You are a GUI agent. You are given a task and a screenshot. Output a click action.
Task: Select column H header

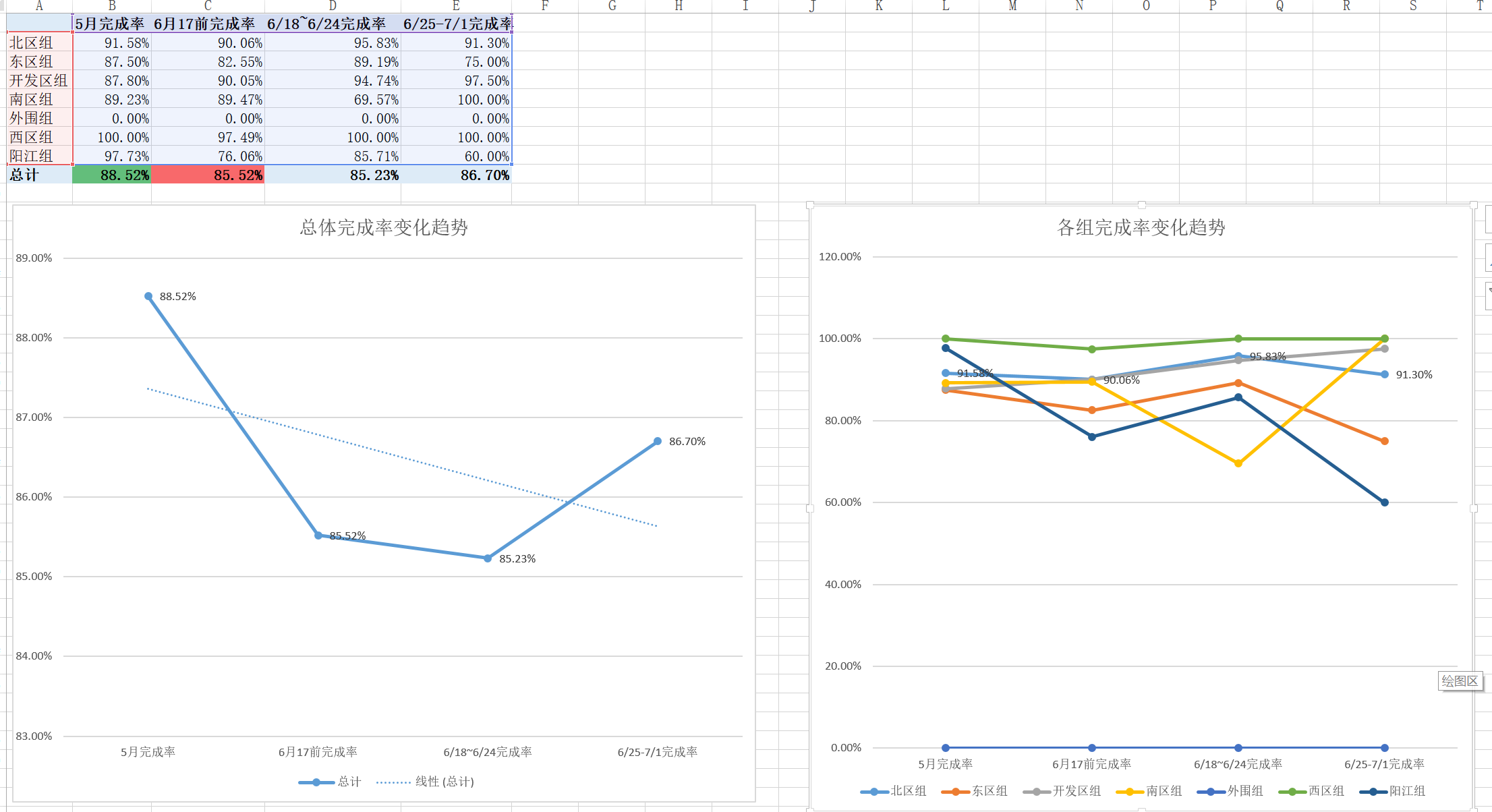(x=679, y=6)
